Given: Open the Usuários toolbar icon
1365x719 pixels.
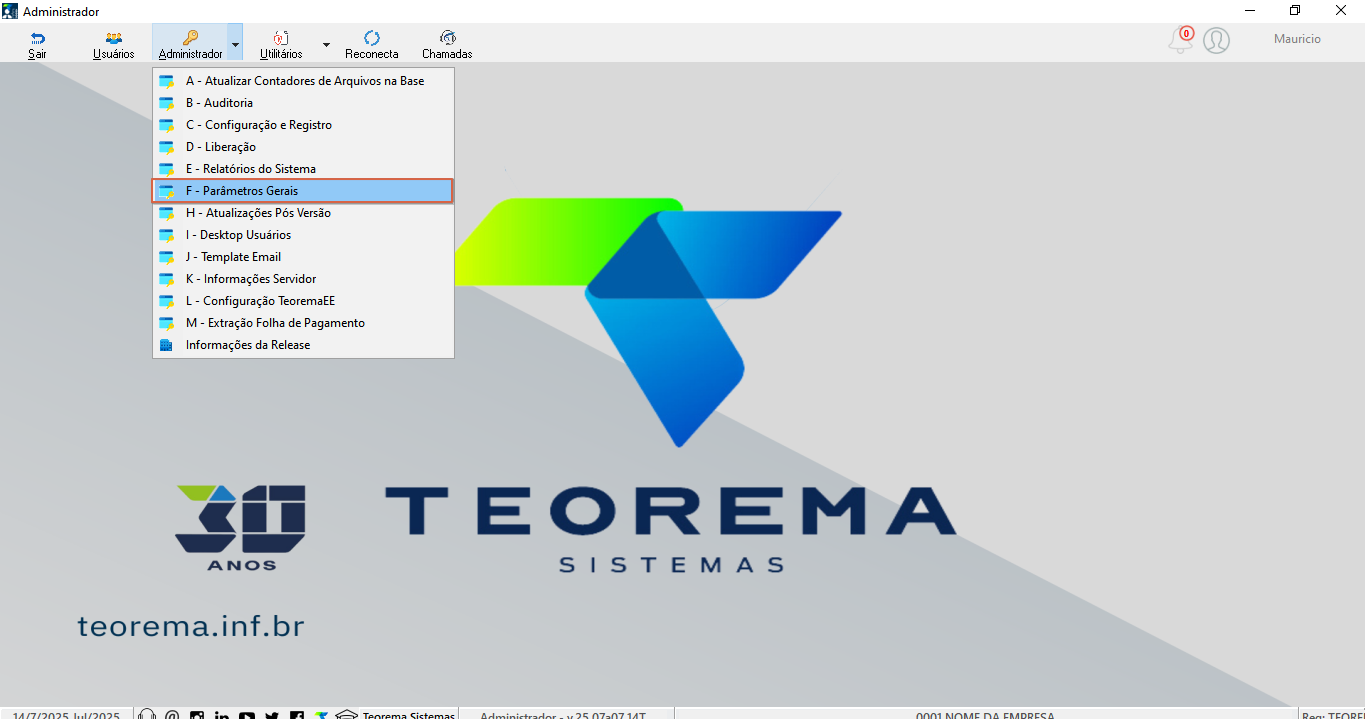Looking at the screenshot, I should (x=113, y=44).
